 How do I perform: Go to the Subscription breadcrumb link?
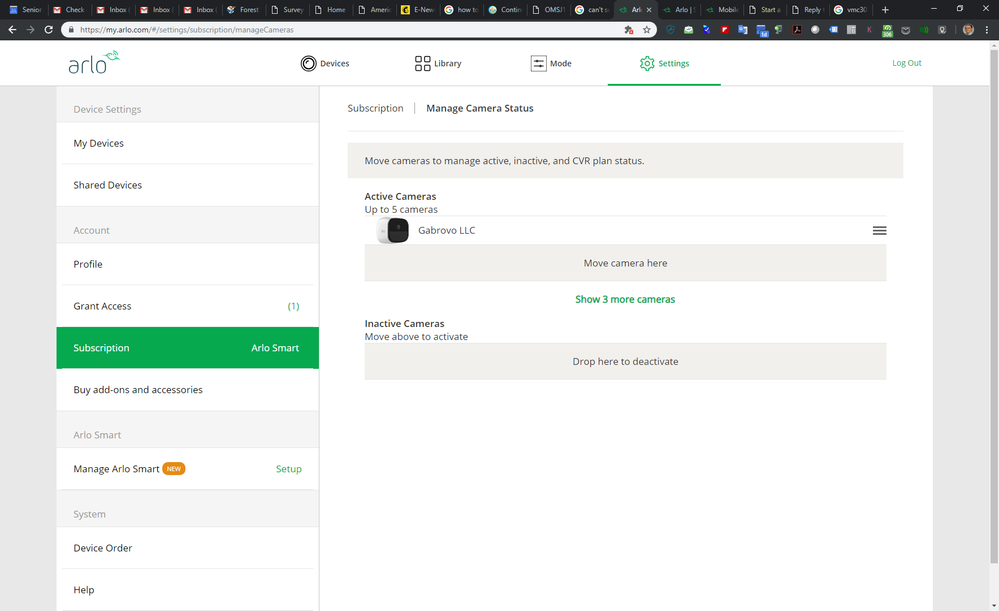pos(375,108)
